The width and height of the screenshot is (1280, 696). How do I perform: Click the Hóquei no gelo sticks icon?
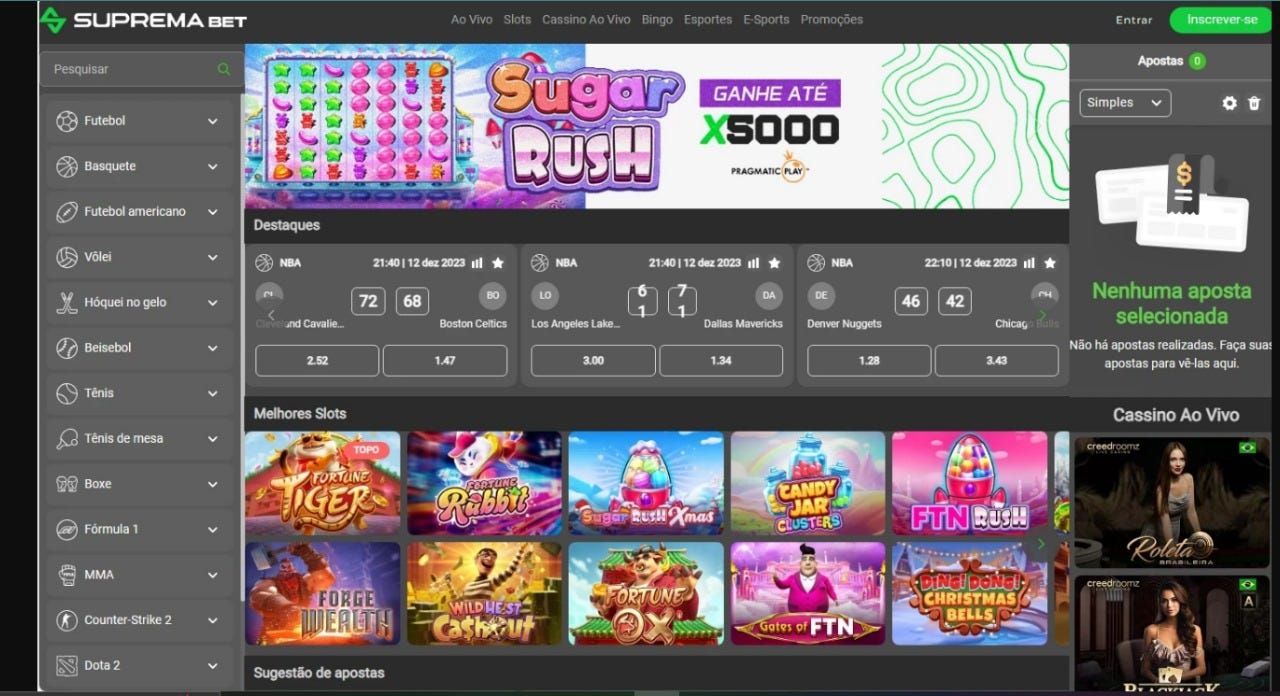point(67,302)
